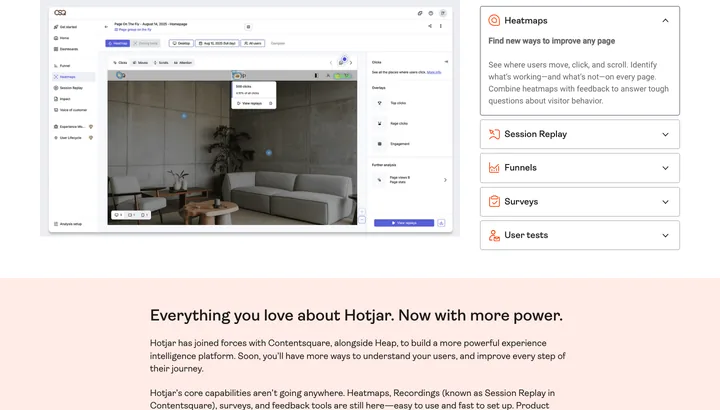Screen dimensions: 720x410
Task: Click the zoom out minus button on heatmap
Action: 362,220
